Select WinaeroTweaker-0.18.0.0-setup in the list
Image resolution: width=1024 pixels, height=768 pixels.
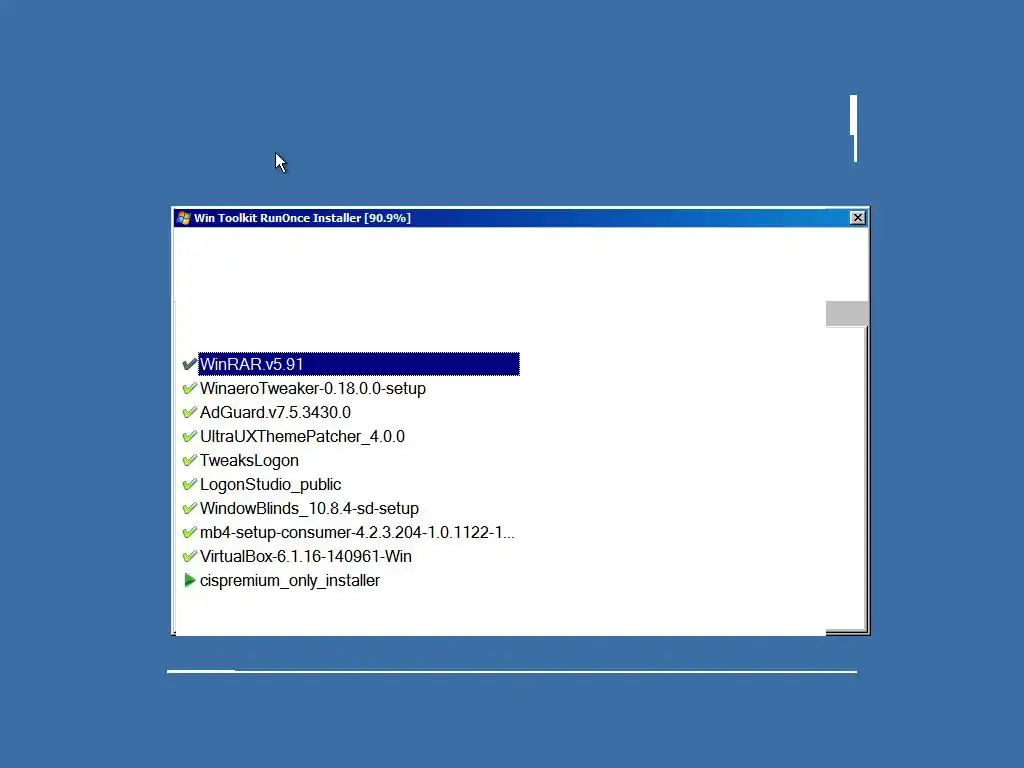313,389
